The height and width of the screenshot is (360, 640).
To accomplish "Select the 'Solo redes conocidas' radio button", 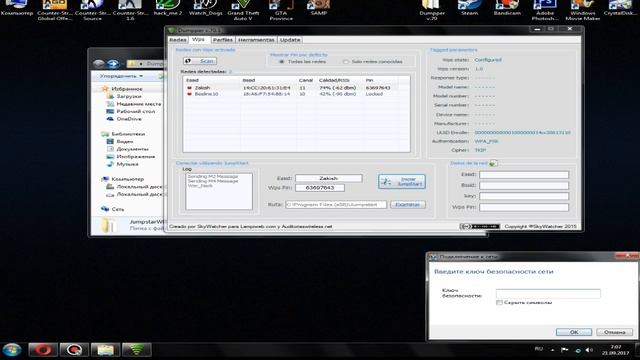I will [x=346, y=62].
